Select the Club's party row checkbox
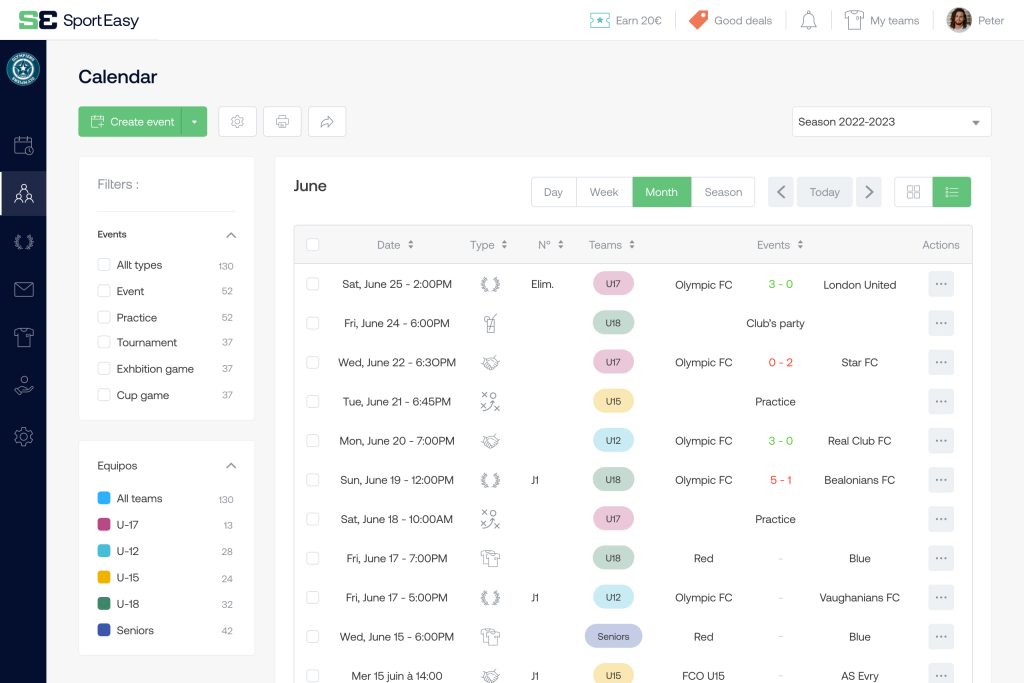 click(313, 323)
